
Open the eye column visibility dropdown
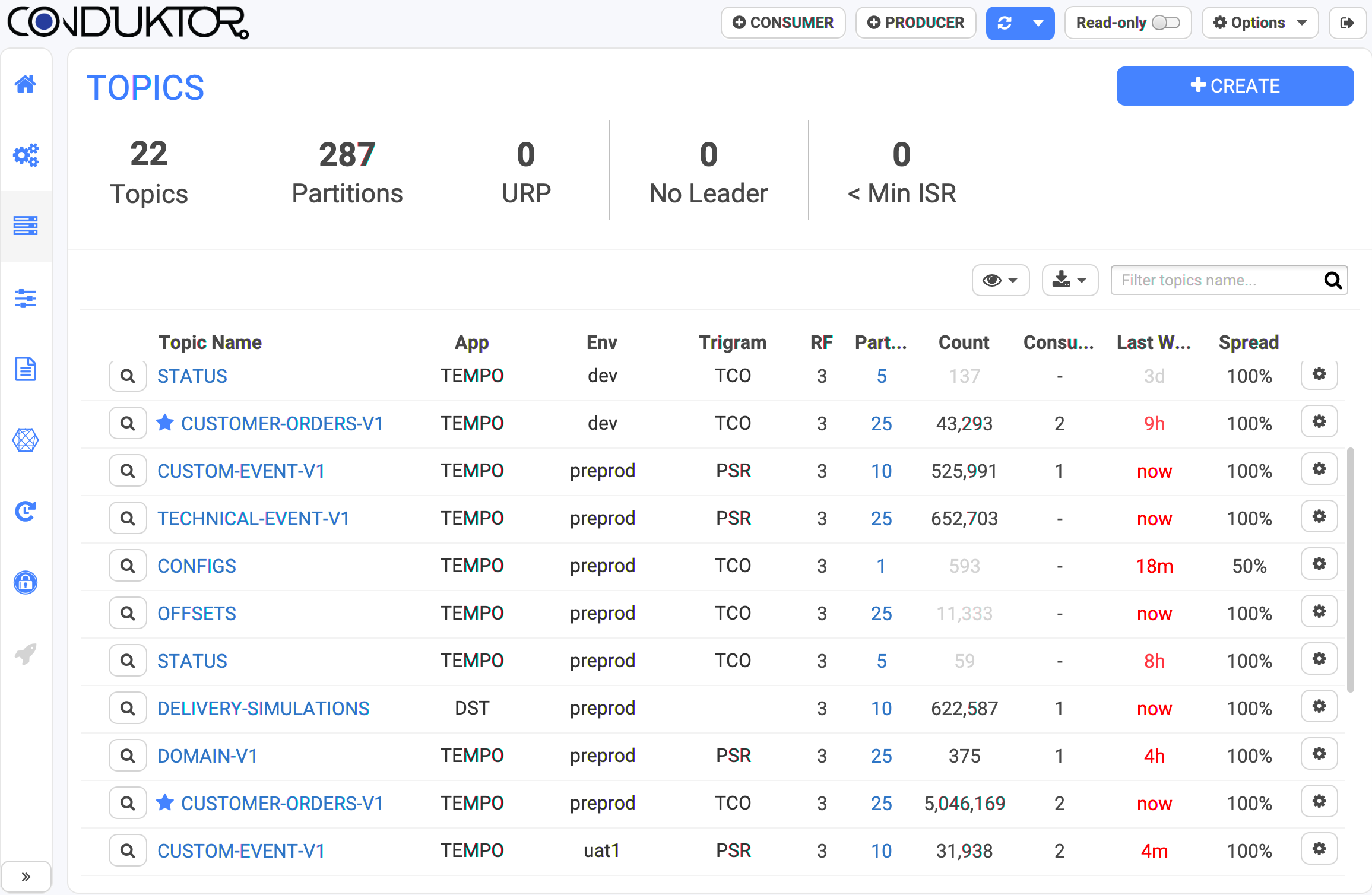(1000, 280)
